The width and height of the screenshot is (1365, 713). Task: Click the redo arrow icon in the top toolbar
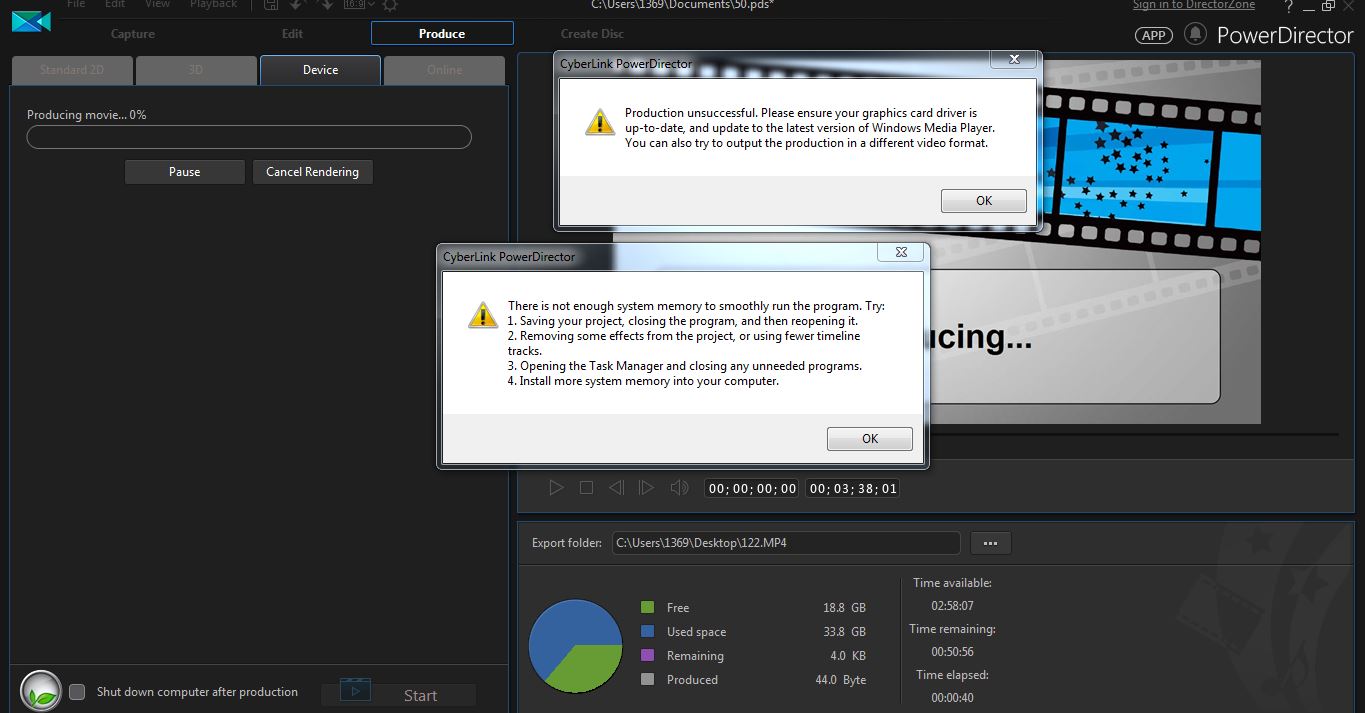point(325,5)
